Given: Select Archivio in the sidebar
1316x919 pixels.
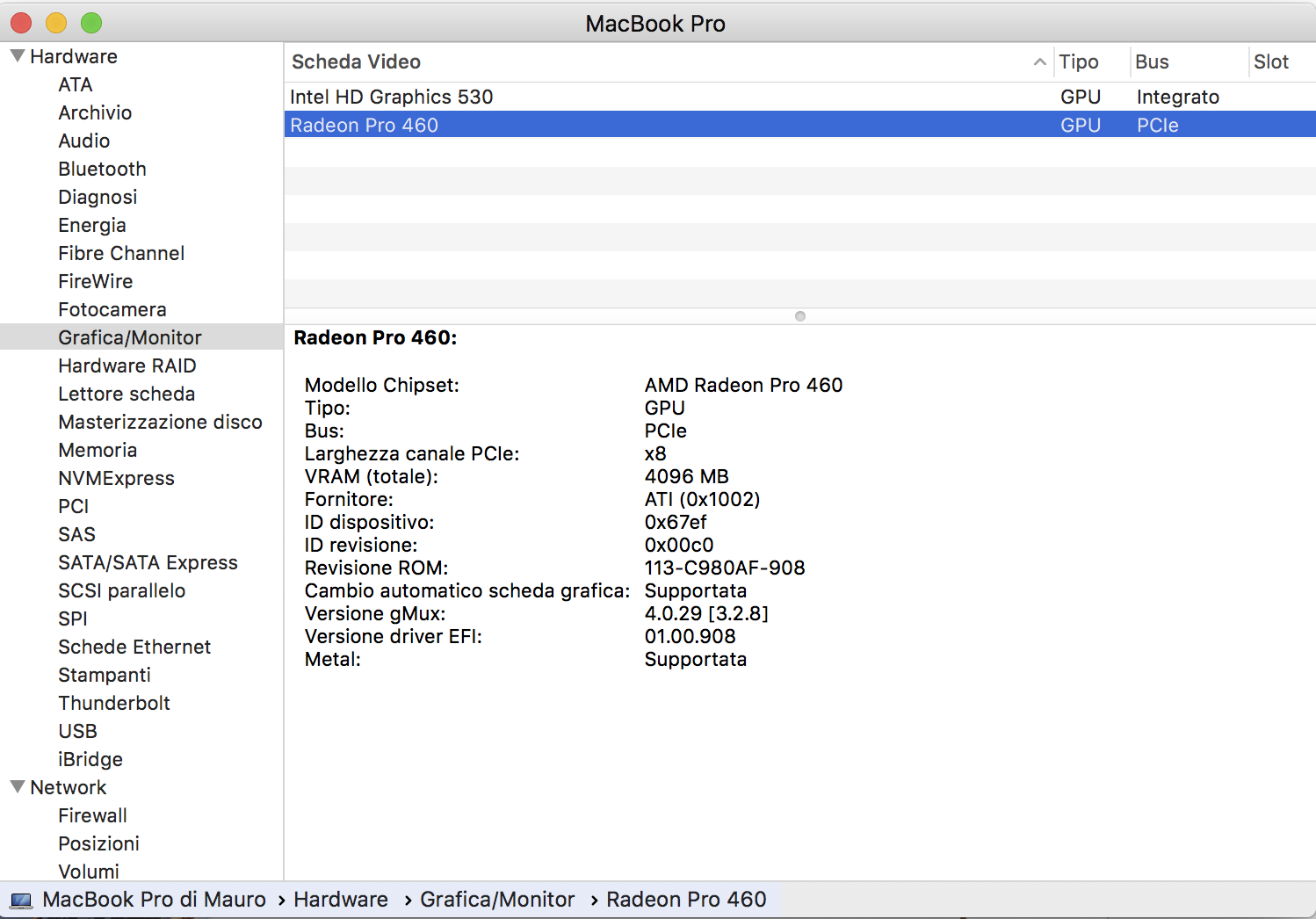Looking at the screenshot, I should 95,112.
